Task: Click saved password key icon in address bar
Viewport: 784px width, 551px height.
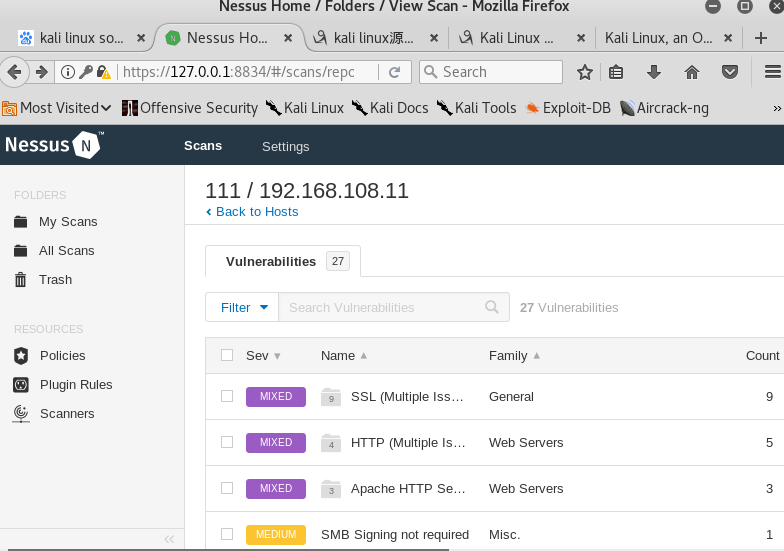Action: coord(86,72)
